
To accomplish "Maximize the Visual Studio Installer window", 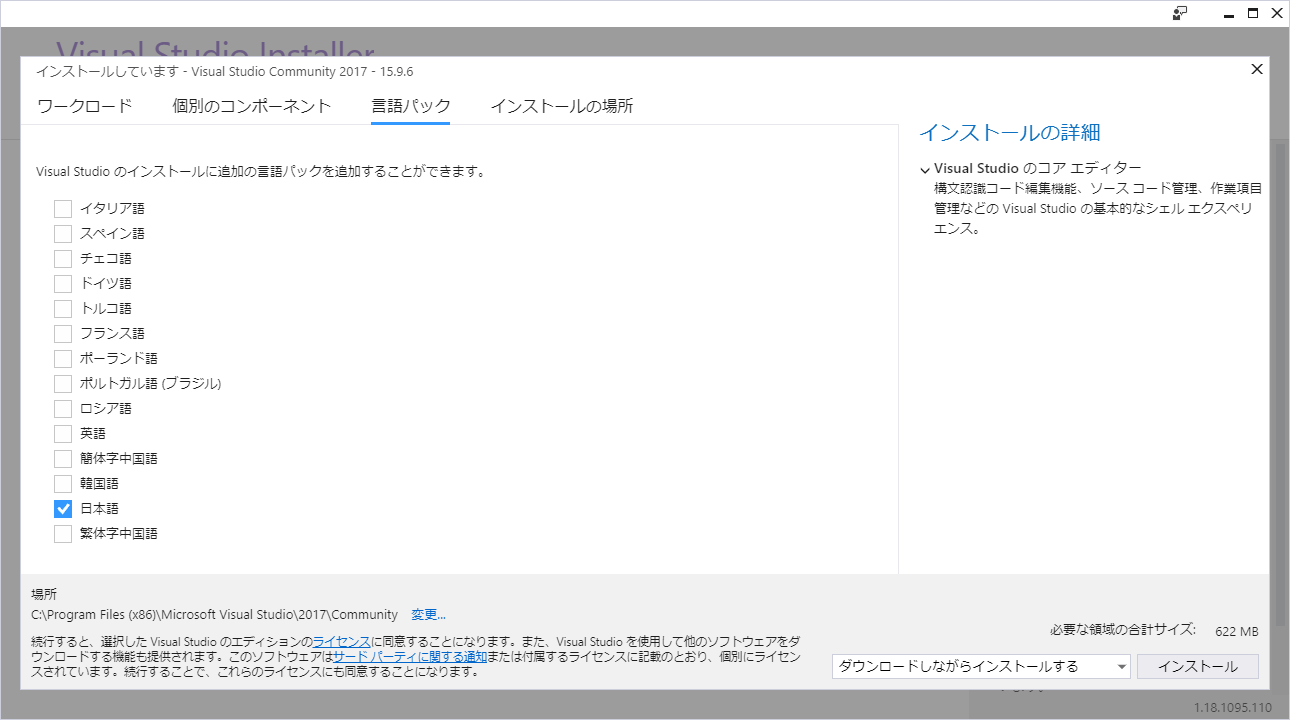I will pyautogui.click(x=1253, y=13).
